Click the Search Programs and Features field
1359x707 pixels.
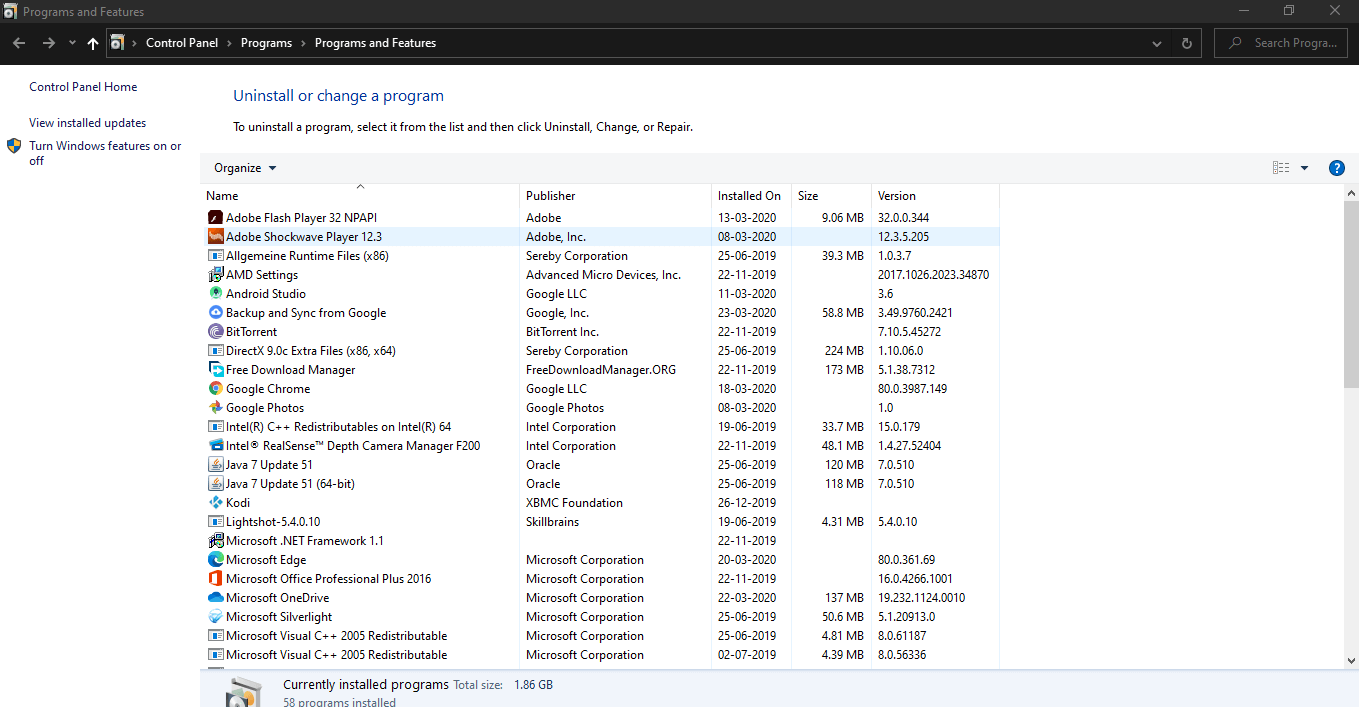pyautogui.click(x=1281, y=43)
